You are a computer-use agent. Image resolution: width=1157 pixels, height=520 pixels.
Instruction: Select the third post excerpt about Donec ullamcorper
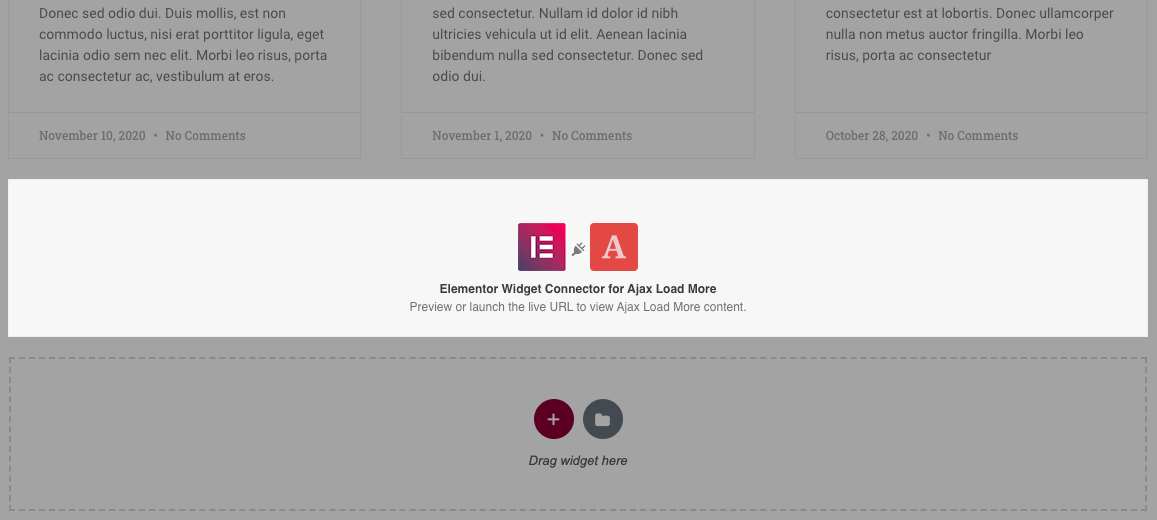pos(970,35)
